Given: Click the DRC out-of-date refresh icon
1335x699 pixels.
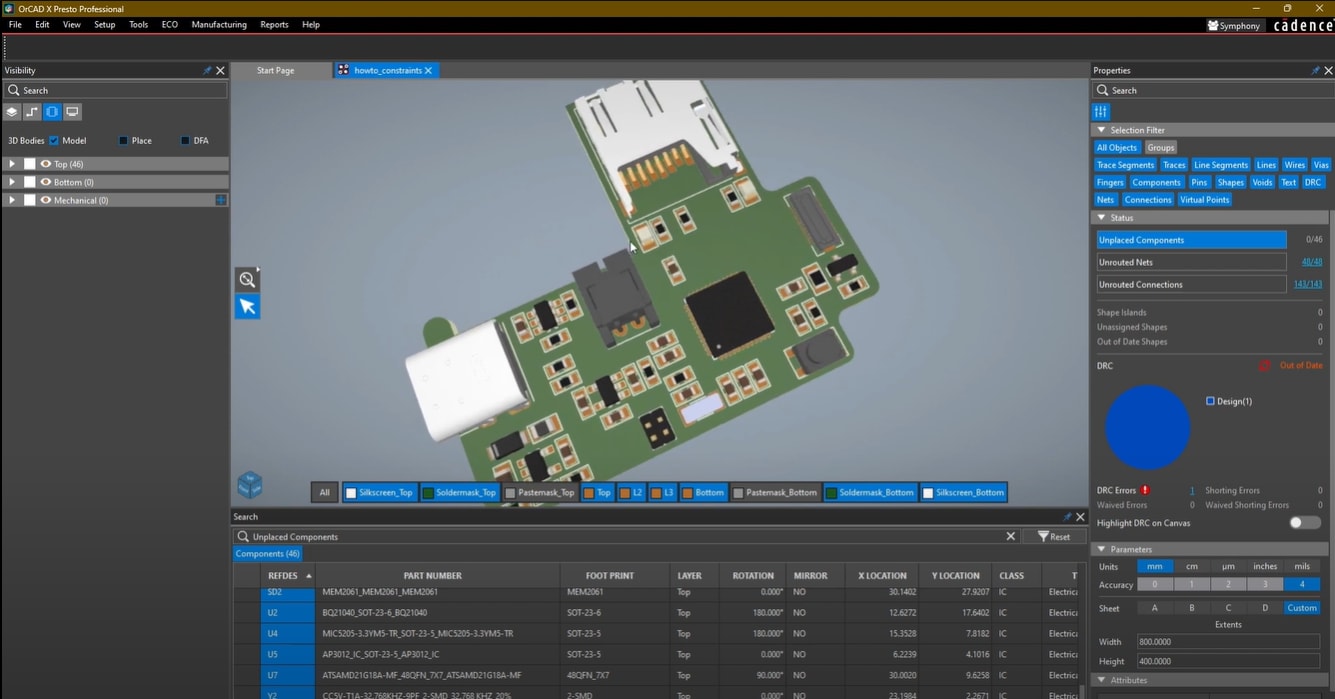Looking at the screenshot, I should point(1265,366).
